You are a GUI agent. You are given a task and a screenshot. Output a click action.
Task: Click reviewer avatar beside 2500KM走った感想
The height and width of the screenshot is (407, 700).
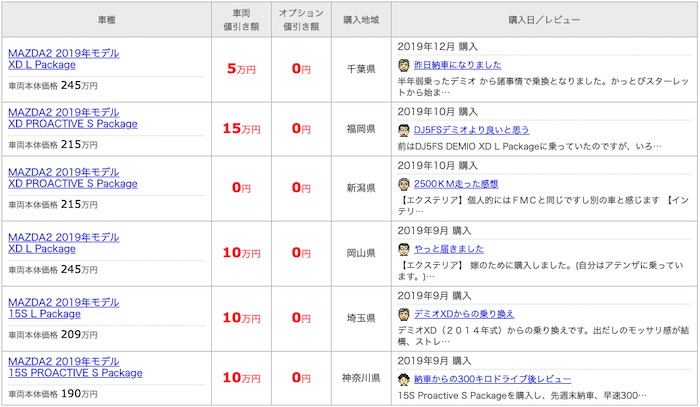(x=404, y=184)
